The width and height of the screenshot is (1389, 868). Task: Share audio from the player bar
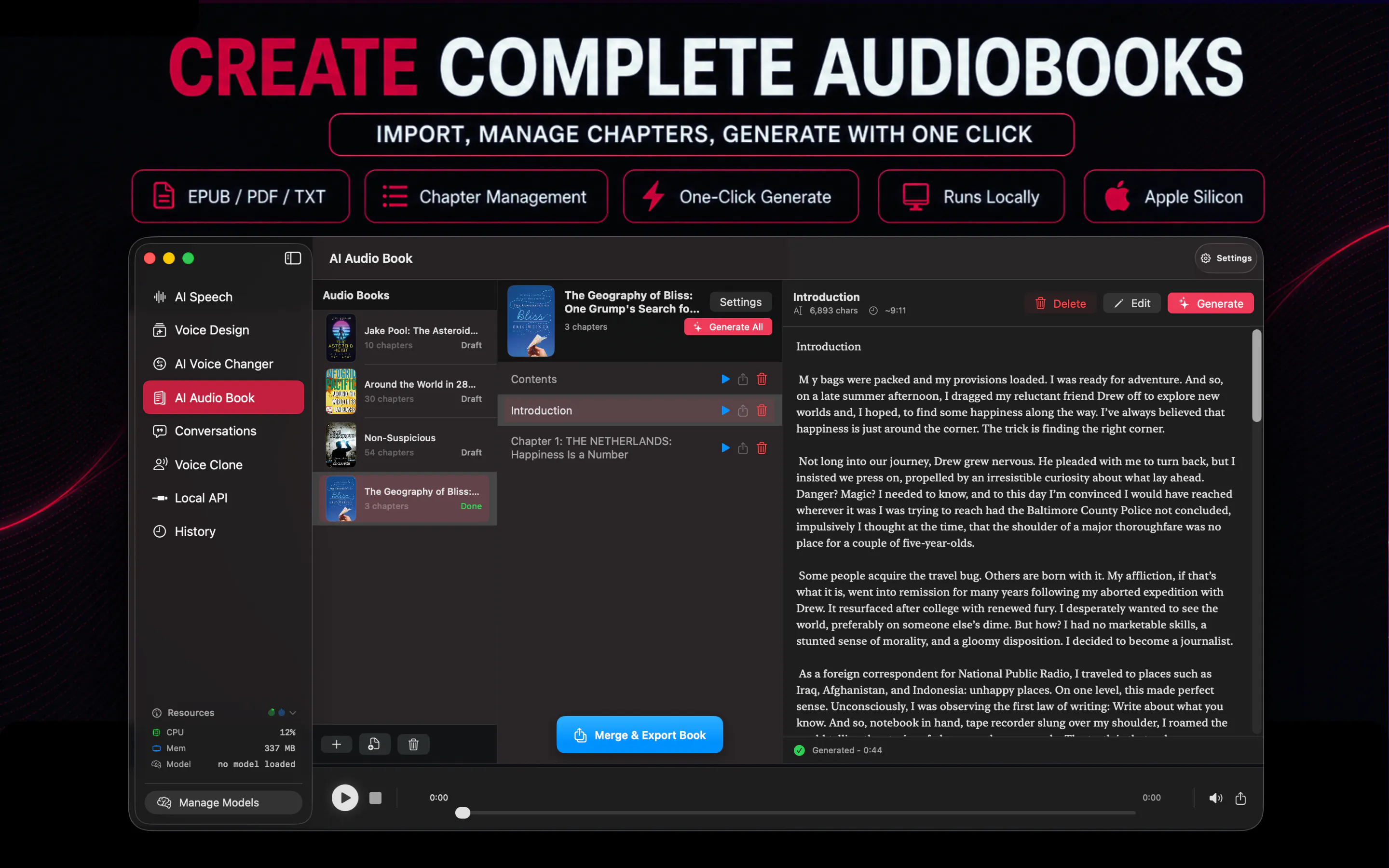1240,798
